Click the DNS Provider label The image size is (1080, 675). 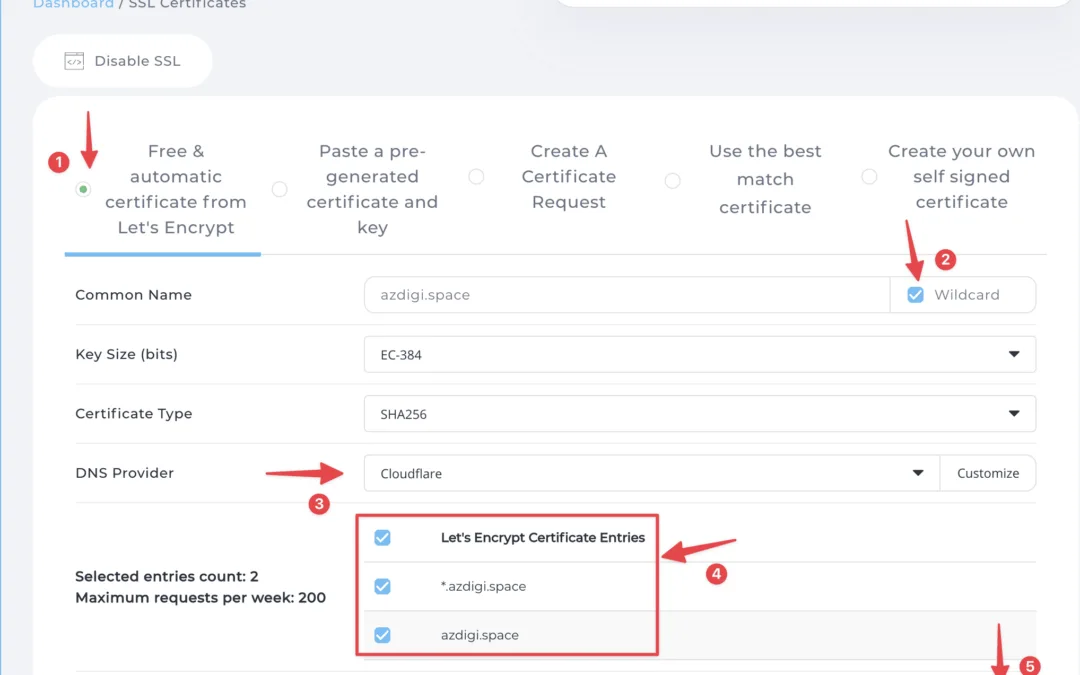coord(124,473)
